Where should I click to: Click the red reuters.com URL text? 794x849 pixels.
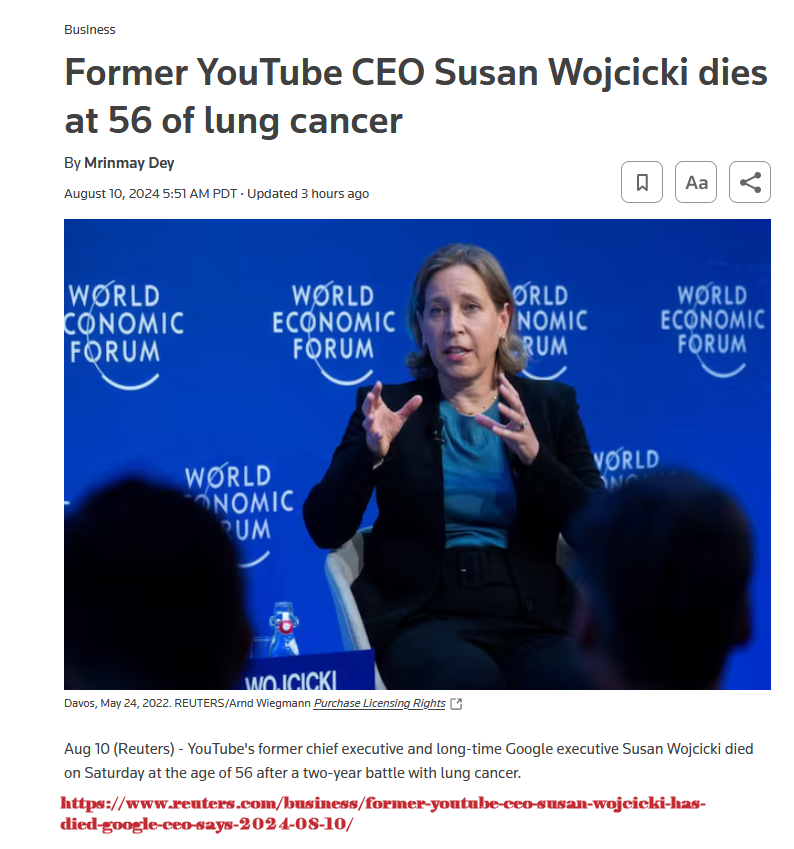(x=382, y=813)
